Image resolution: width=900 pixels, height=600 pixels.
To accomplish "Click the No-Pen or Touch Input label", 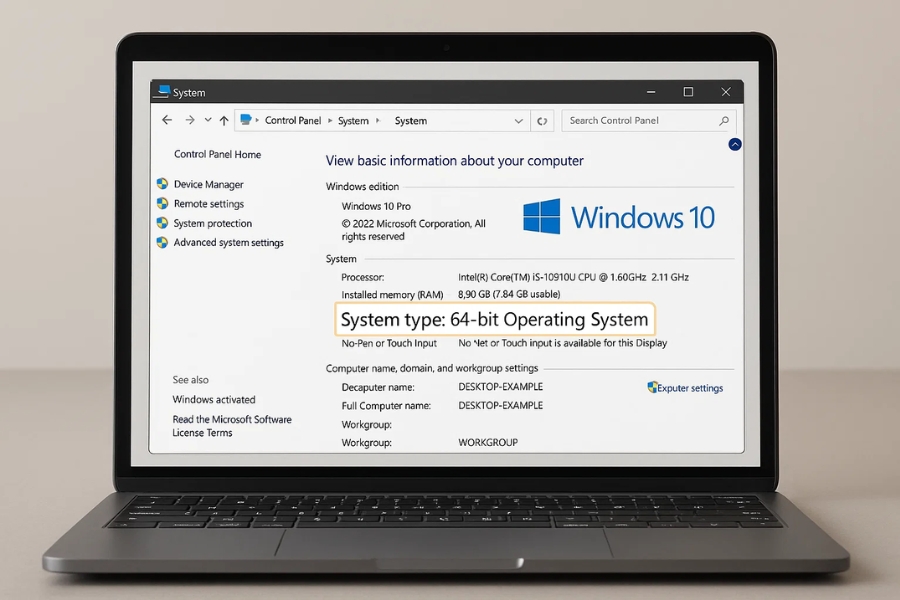I will point(389,343).
